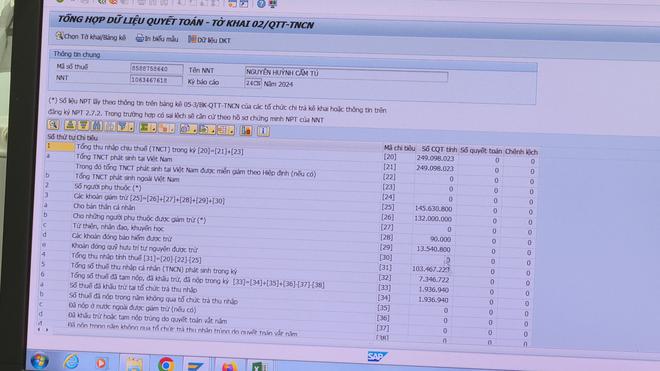Click the Views icon in grid toolbar
Viewport: 660px width, 371px height.
(x=185, y=128)
